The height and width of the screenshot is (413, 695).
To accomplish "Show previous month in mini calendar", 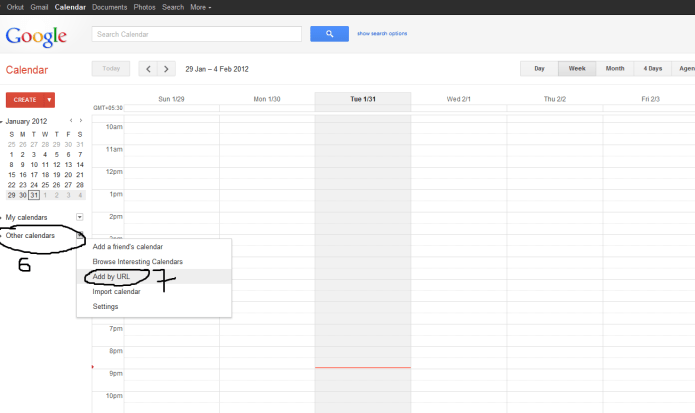I will [x=71, y=121].
